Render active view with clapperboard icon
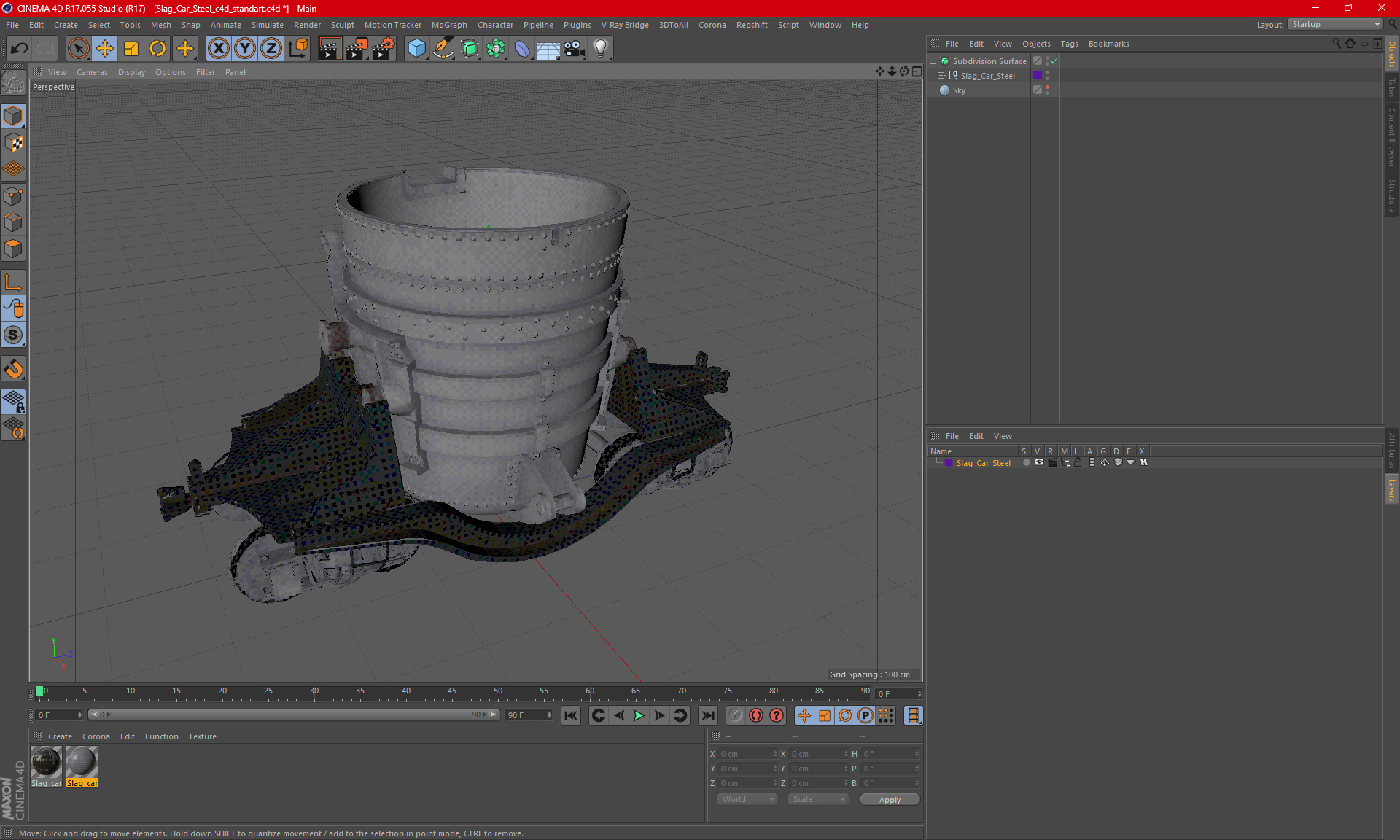This screenshot has height=840, width=1400. coord(330,49)
